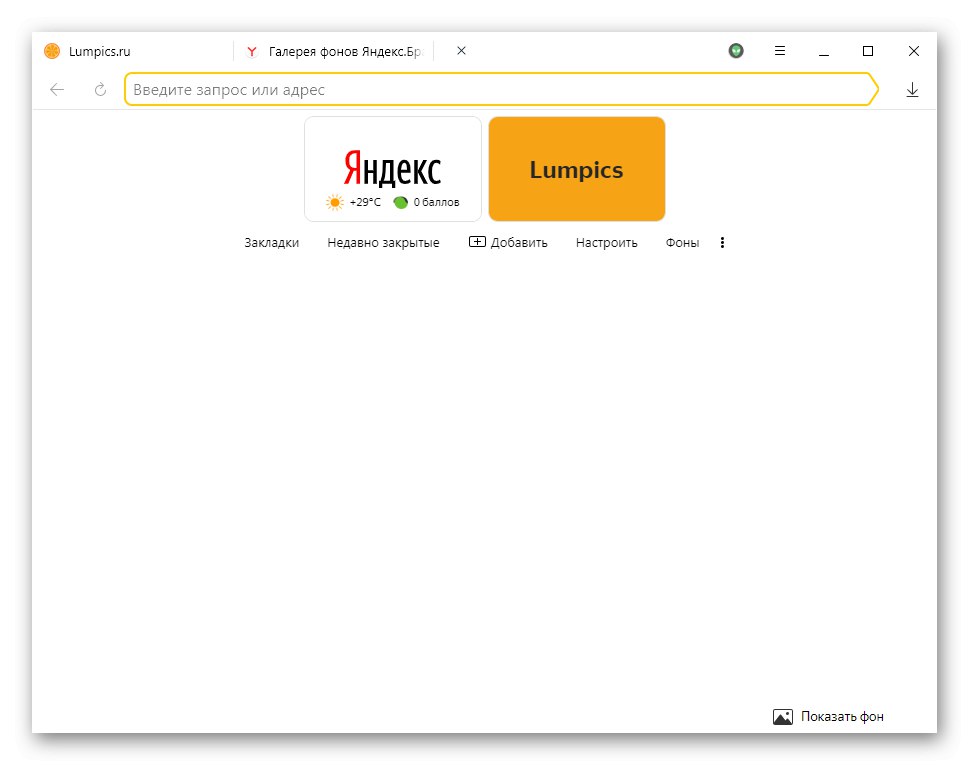Viewport: 969px width, 765px height.
Task: Click the 0 баллов traffic indicator
Action: coord(426,202)
